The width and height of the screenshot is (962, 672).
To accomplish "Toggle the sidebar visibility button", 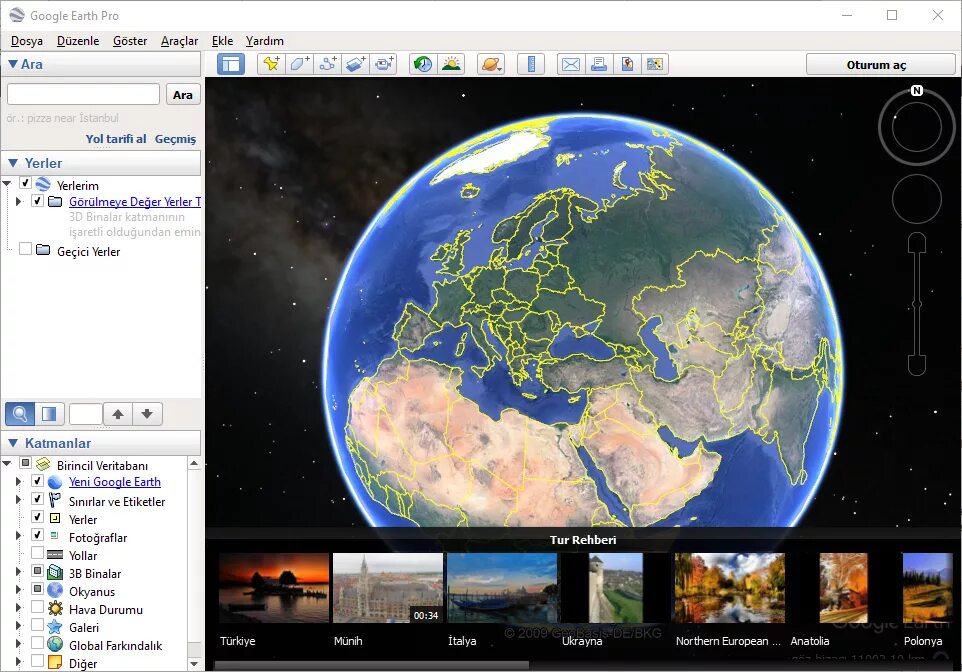I will click(231, 64).
